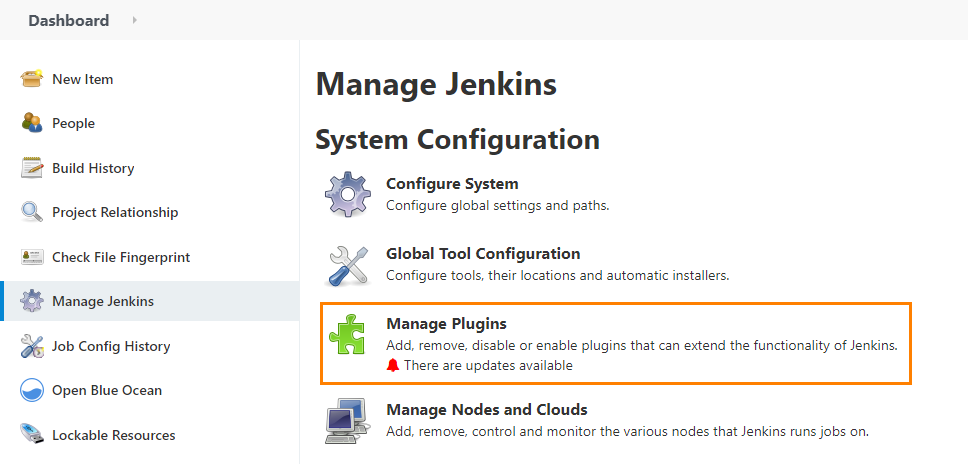Image resolution: width=968 pixels, height=464 pixels.
Task: Click the Global Tool Configuration wrench icon
Action: 348,264
